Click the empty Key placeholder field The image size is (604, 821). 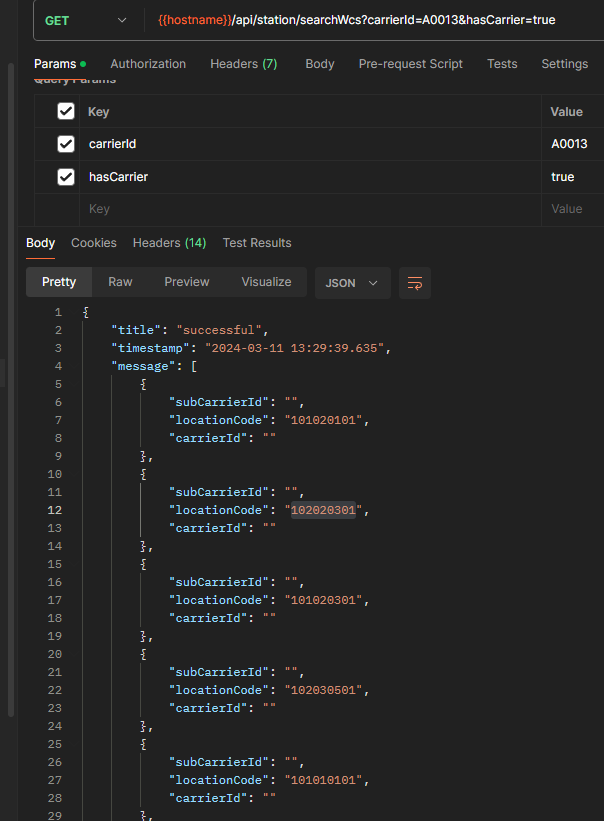pyautogui.click(x=310, y=209)
